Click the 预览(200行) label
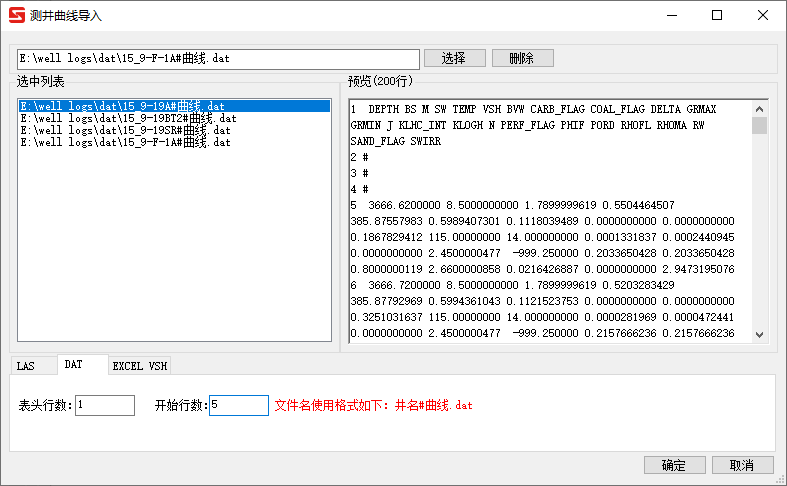 (x=380, y=81)
